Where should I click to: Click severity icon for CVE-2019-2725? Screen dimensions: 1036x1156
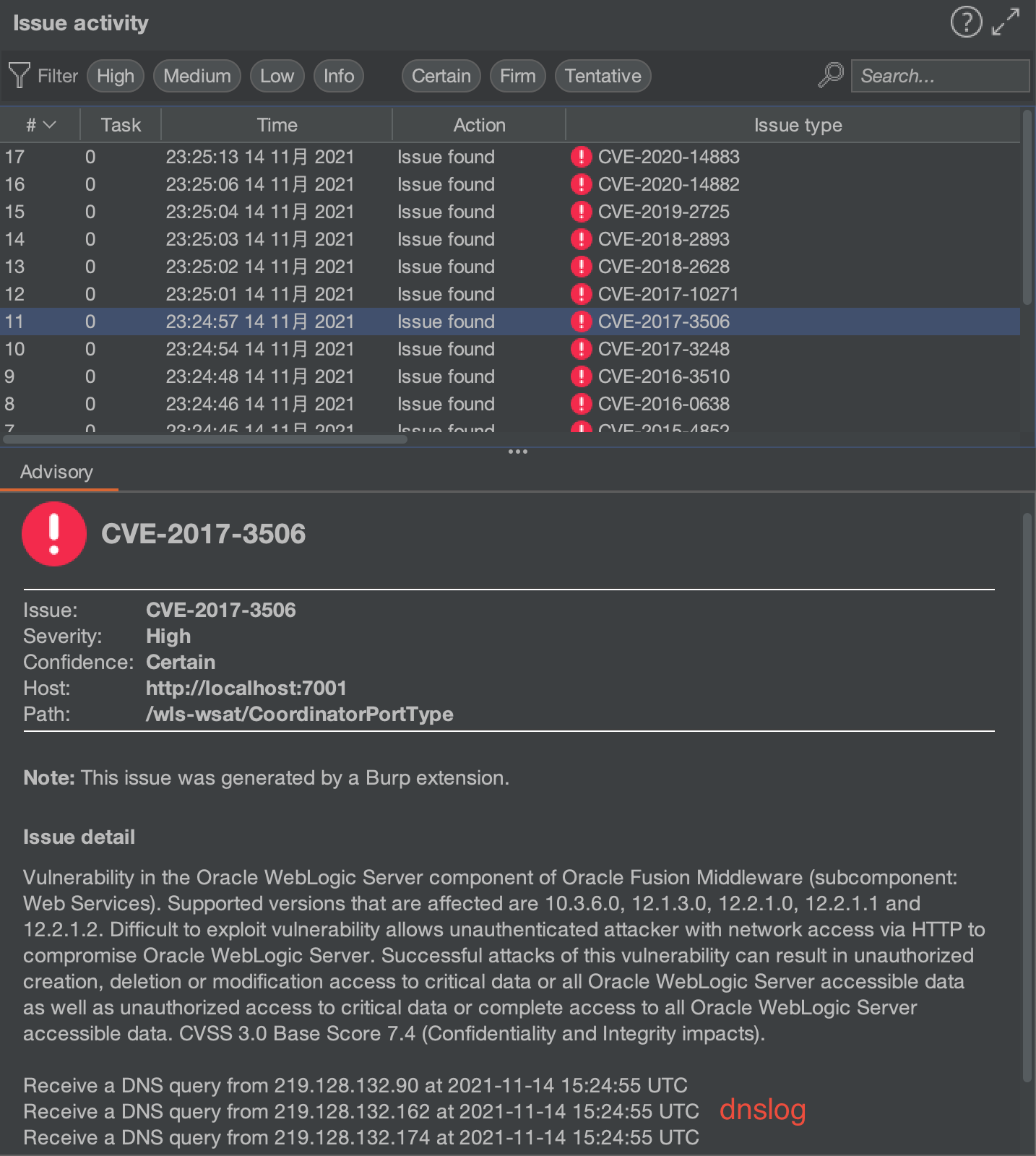click(581, 212)
